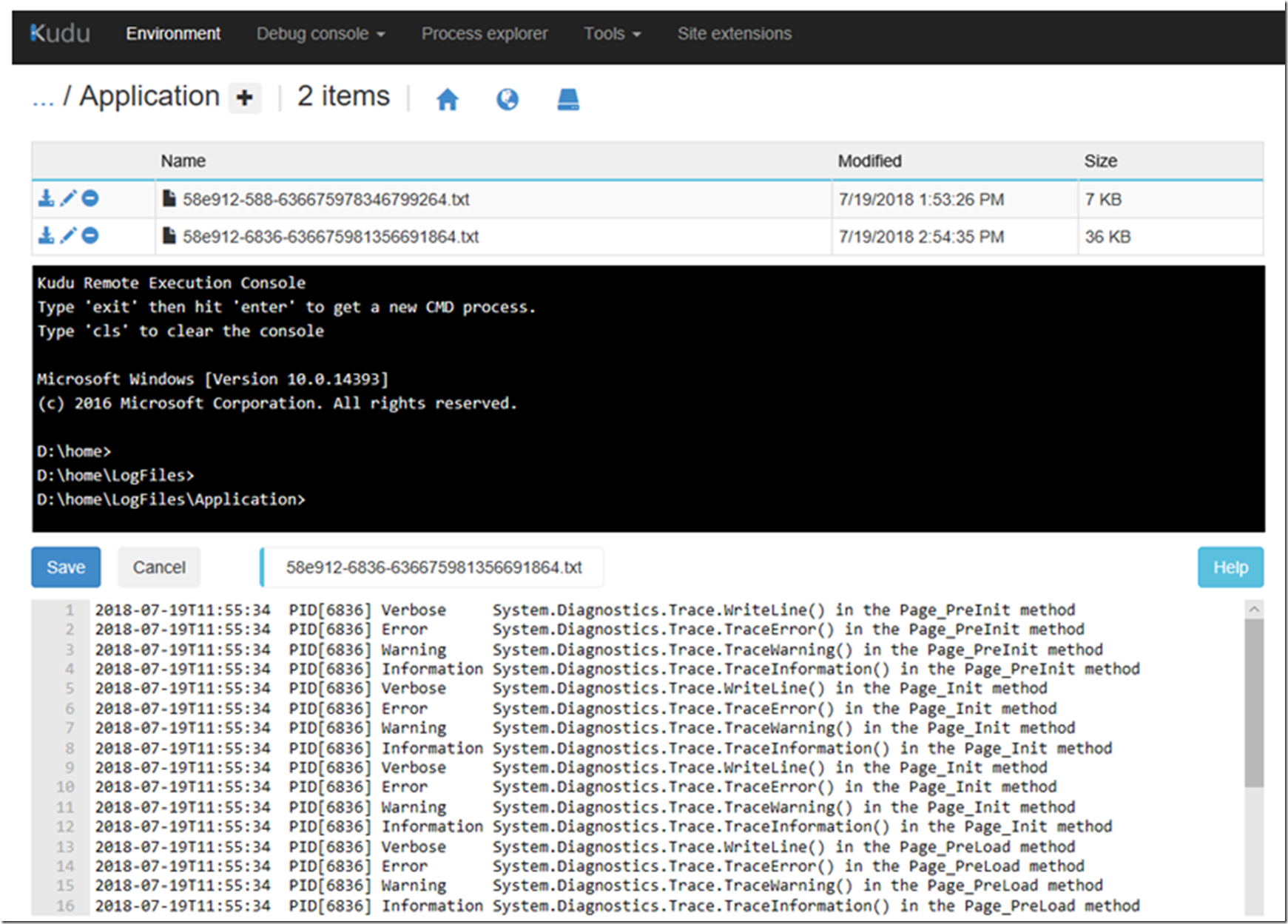The width and height of the screenshot is (1288, 924).
Task: Save the edited file
Action: (x=66, y=567)
